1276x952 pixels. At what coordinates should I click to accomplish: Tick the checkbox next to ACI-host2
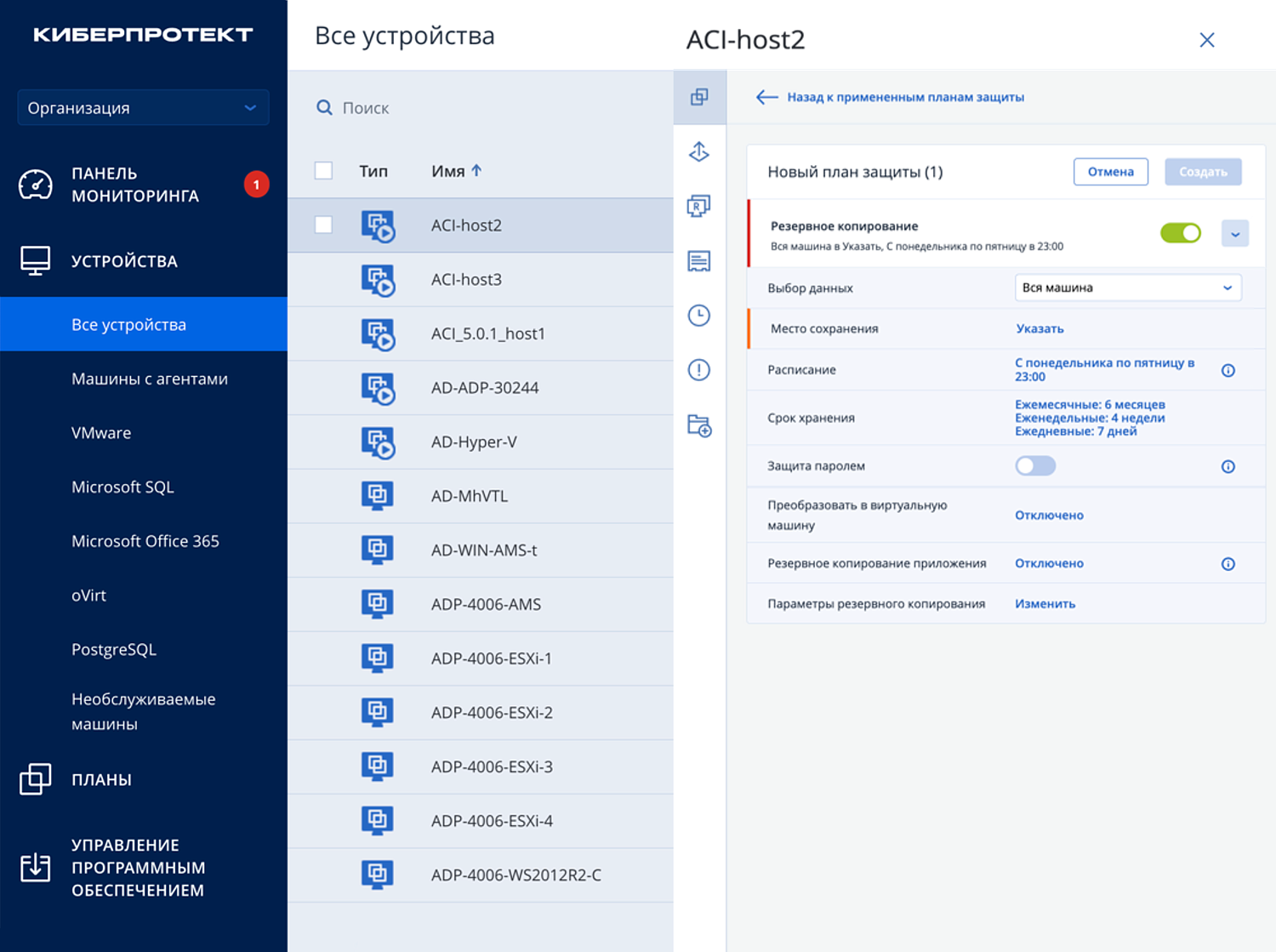(x=323, y=225)
